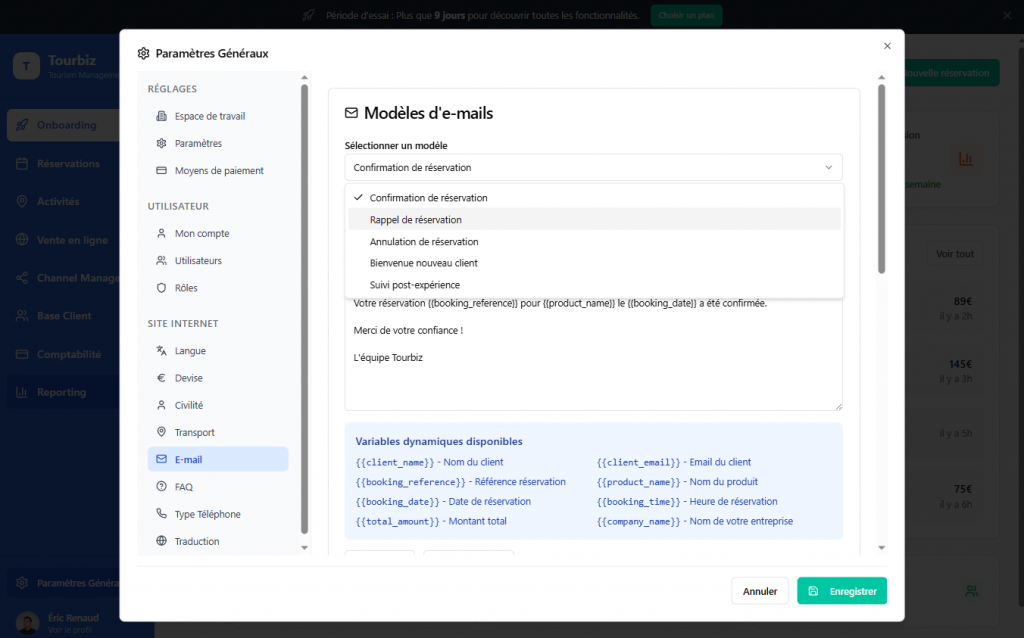The image size is (1024, 638).
Task: Choose the checked Confirmation de réservation option
Action: click(428, 198)
